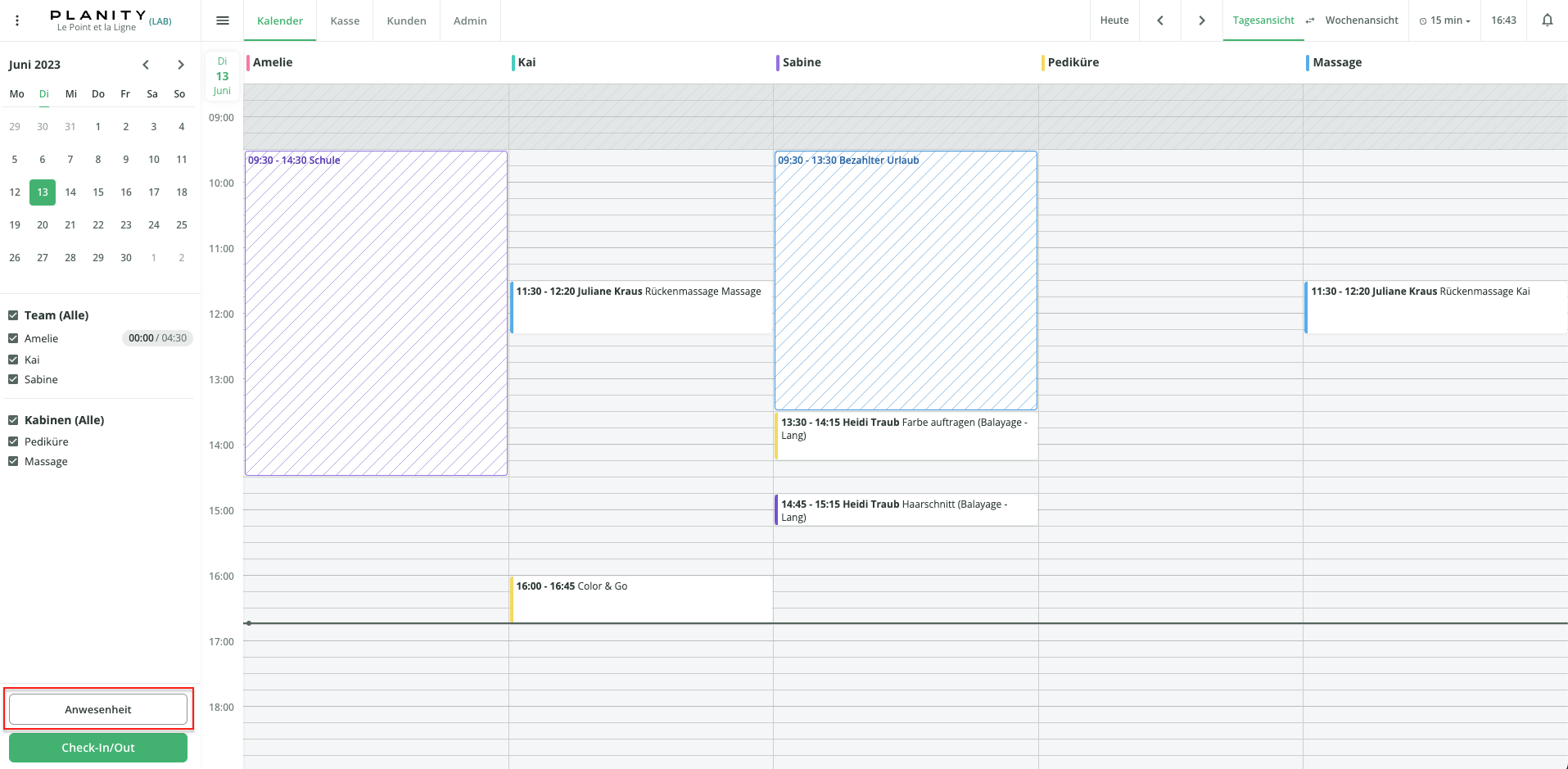Viewport: 1568px width, 769px height.
Task: Select June 20 in the mini calendar
Action: coord(43,225)
